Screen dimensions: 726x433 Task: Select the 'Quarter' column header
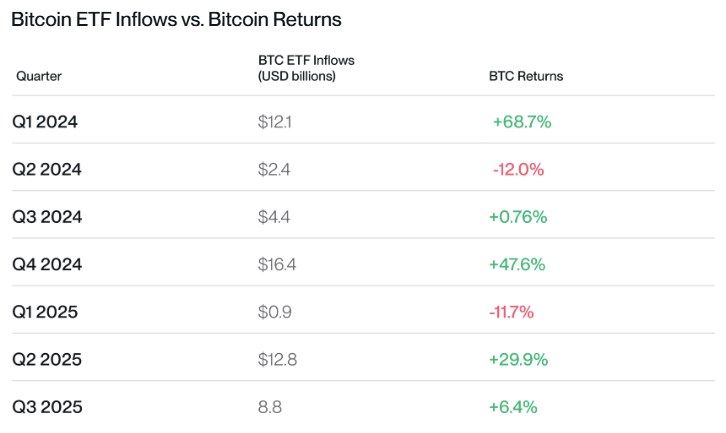coord(39,76)
